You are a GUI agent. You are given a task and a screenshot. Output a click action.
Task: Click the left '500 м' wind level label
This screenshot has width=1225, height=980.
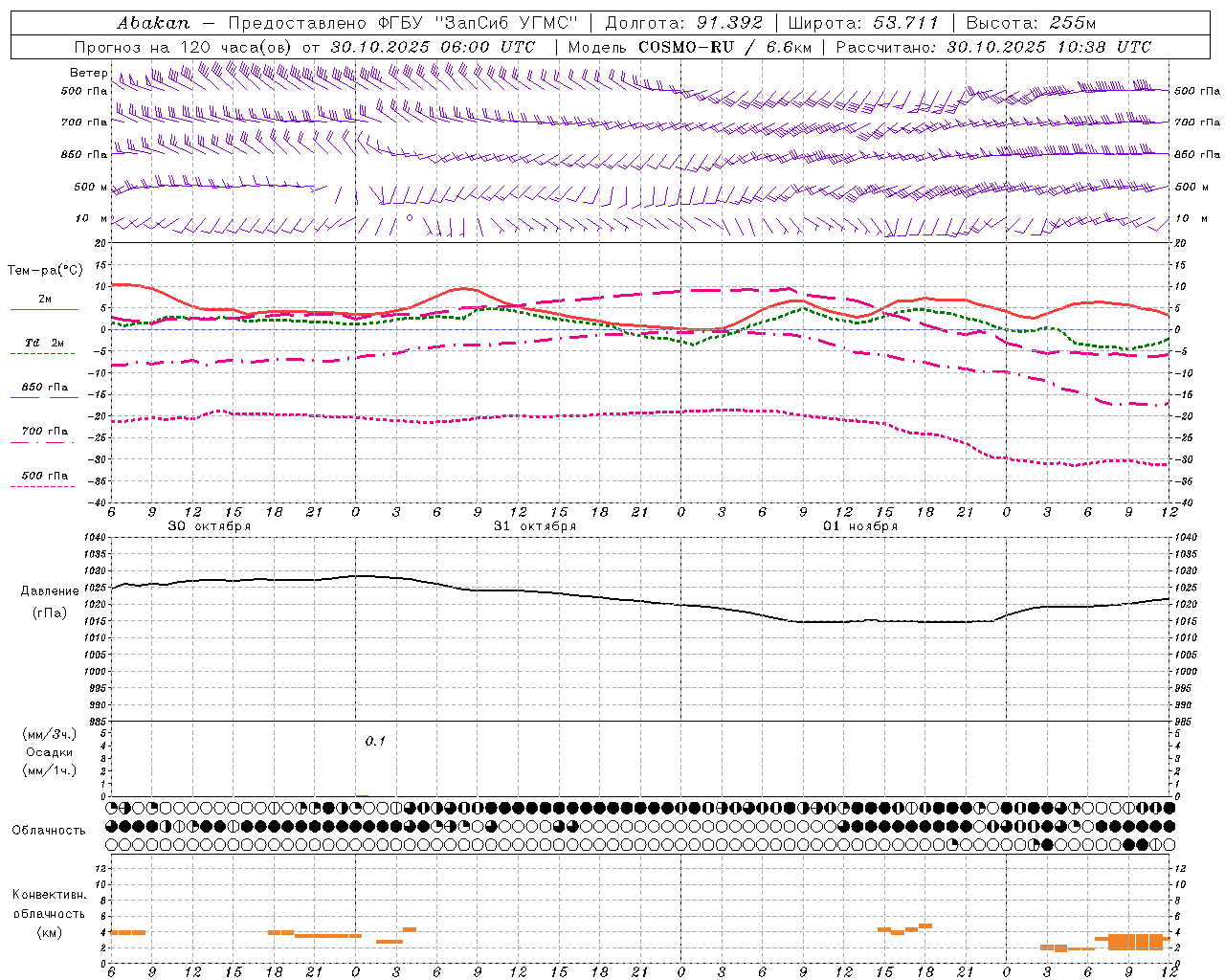tap(91, 187)
